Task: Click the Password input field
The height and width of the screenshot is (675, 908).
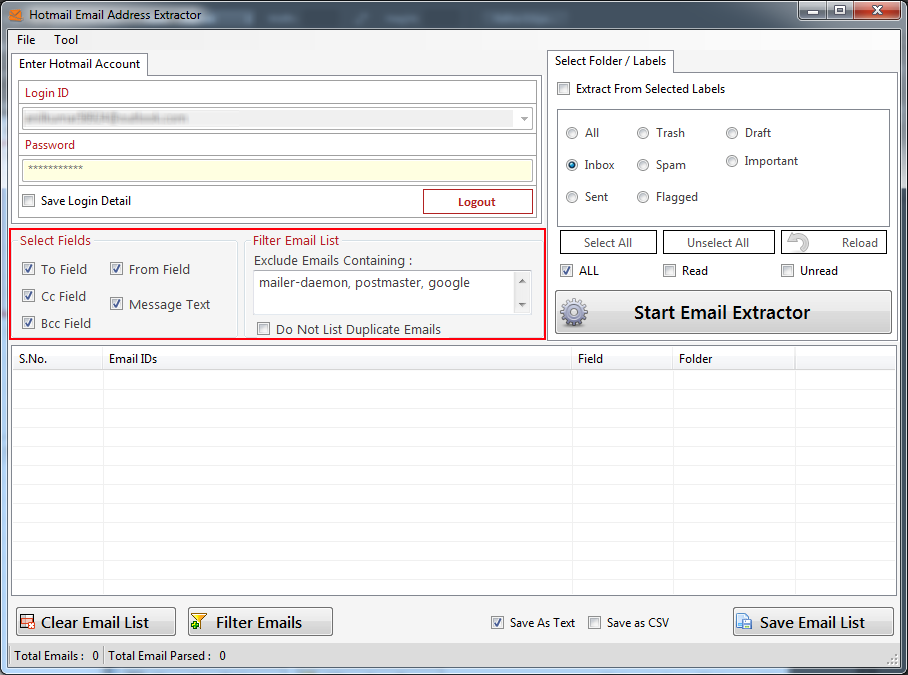Action: pos(277,170)
